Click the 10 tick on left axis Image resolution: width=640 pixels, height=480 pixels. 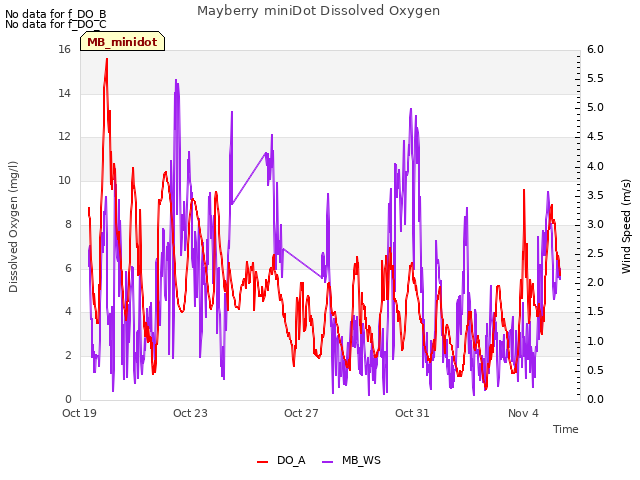pos(64,180)
